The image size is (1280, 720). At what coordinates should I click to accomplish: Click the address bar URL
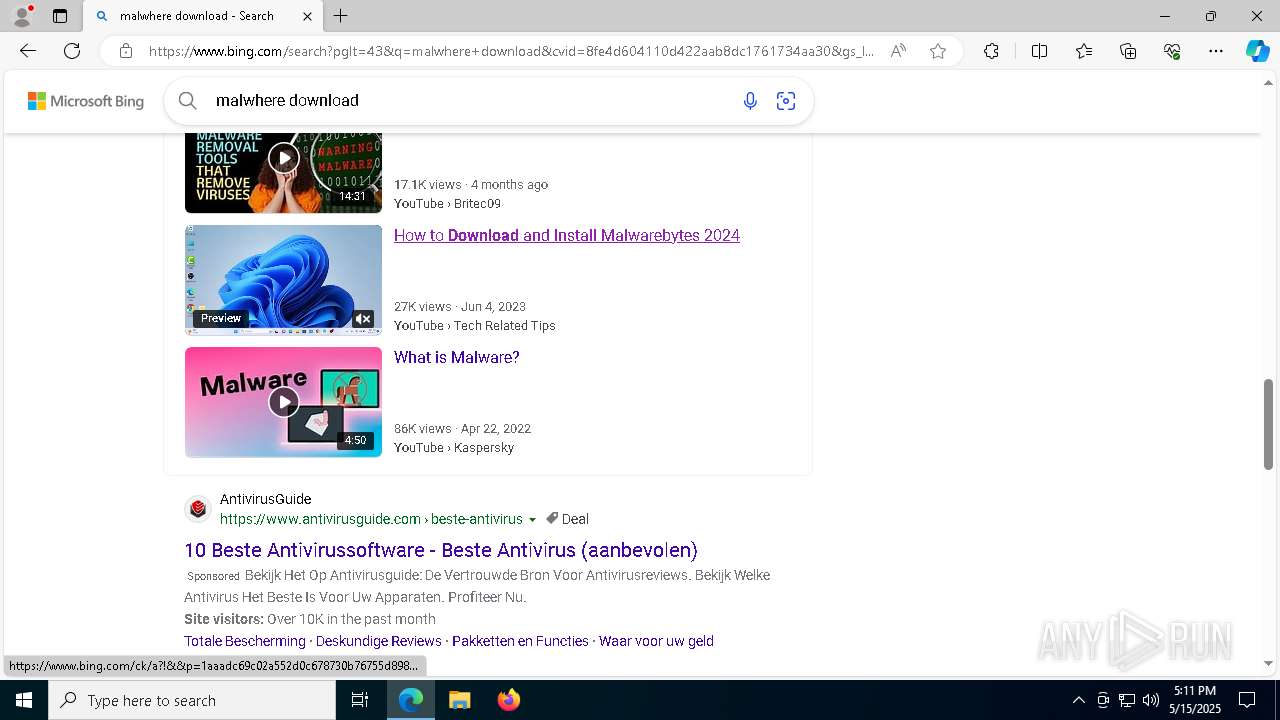tap(511, 51)
